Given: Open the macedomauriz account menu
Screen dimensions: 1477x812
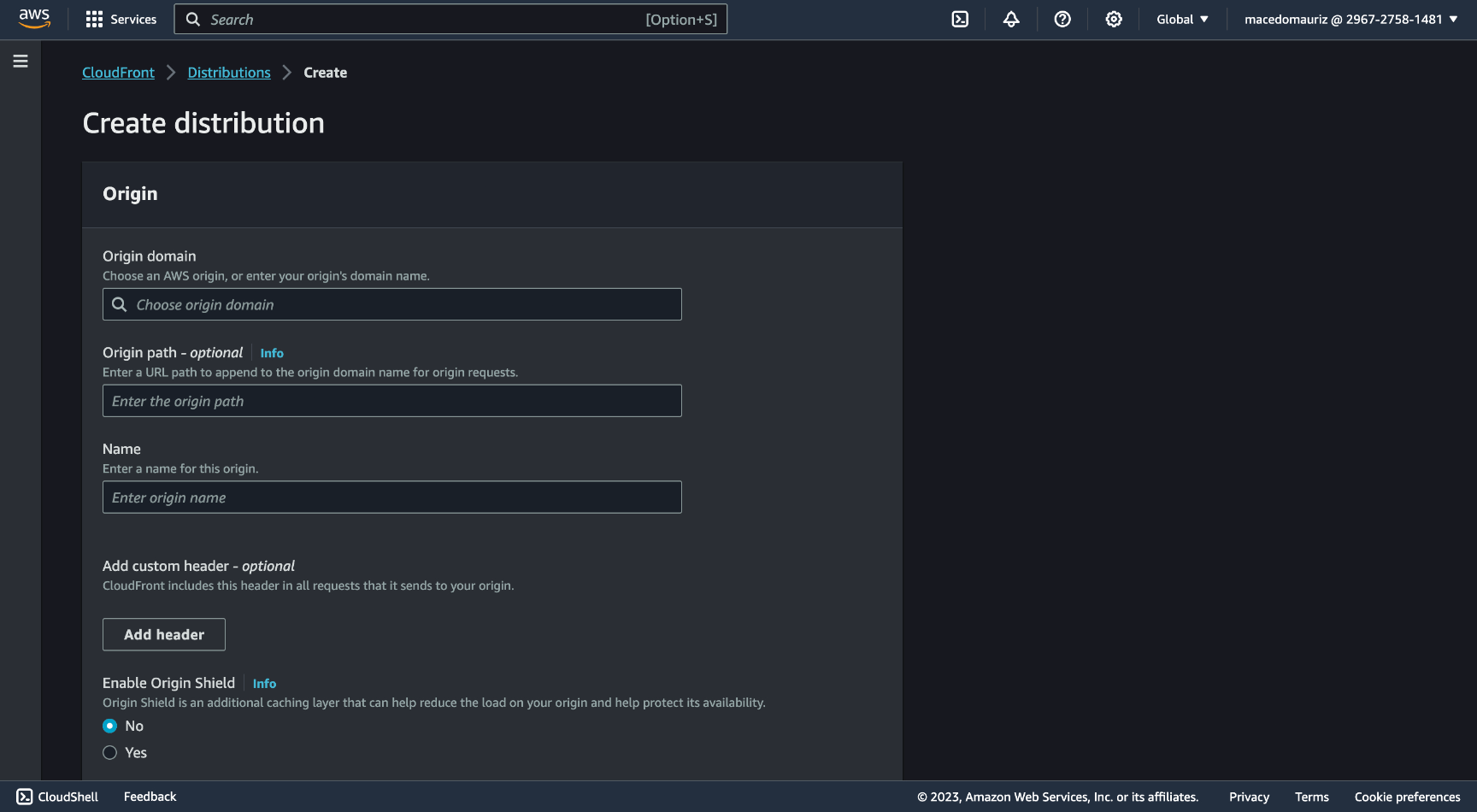Looking at the screenshot, I should click(x=1350, y=19).
